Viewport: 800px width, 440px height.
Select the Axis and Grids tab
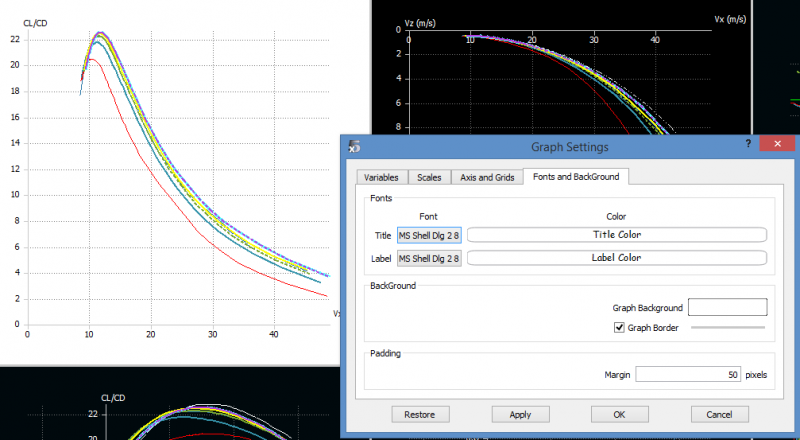coord(487,177)
